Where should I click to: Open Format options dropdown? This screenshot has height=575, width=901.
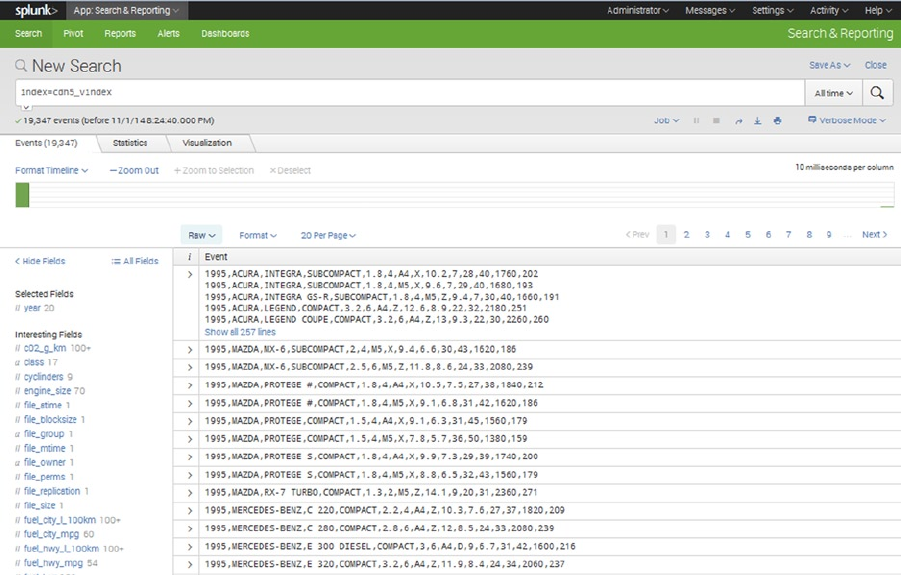point(257,236)
